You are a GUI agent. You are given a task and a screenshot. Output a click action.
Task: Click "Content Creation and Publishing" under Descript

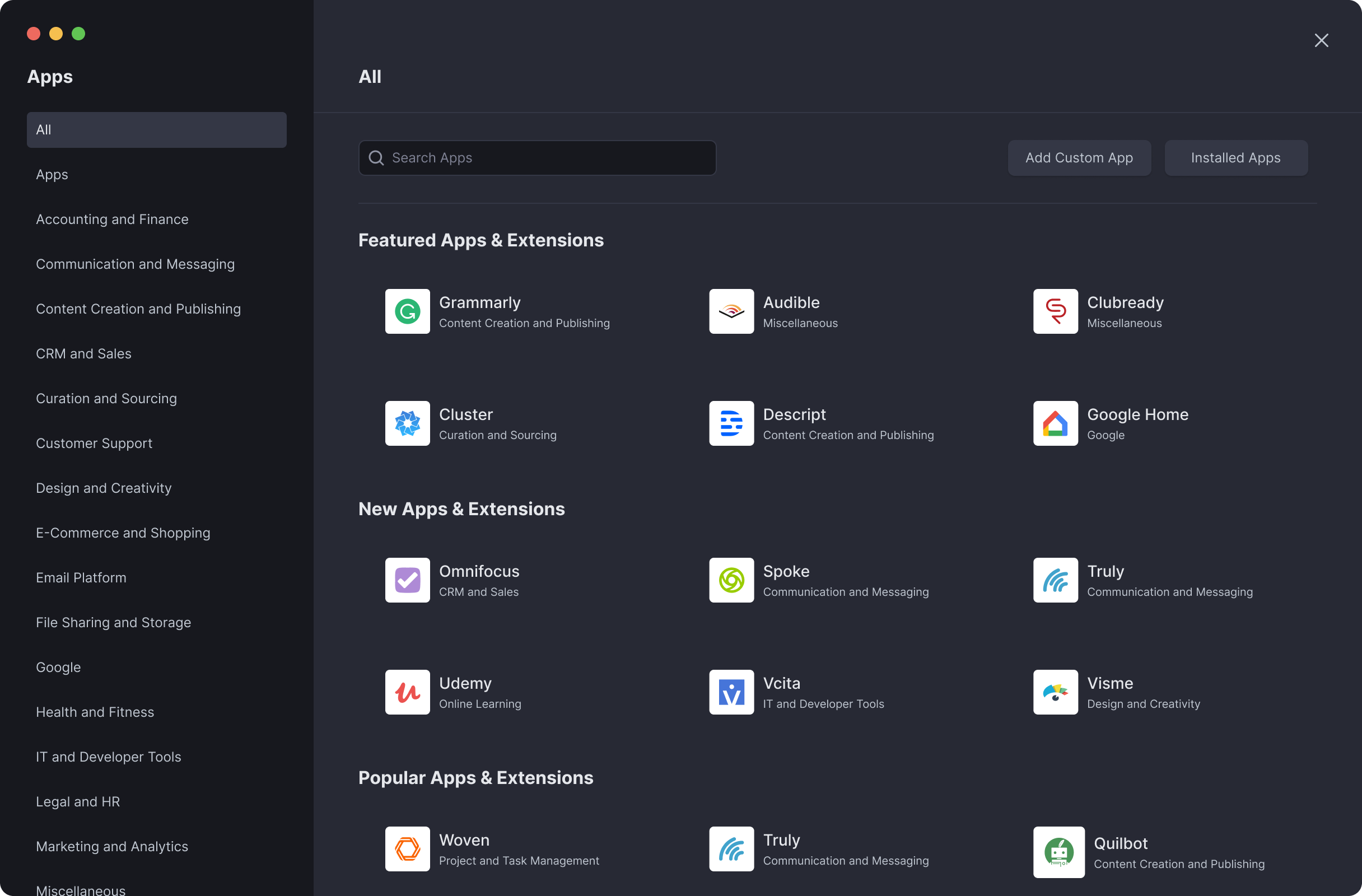(848, 436)
